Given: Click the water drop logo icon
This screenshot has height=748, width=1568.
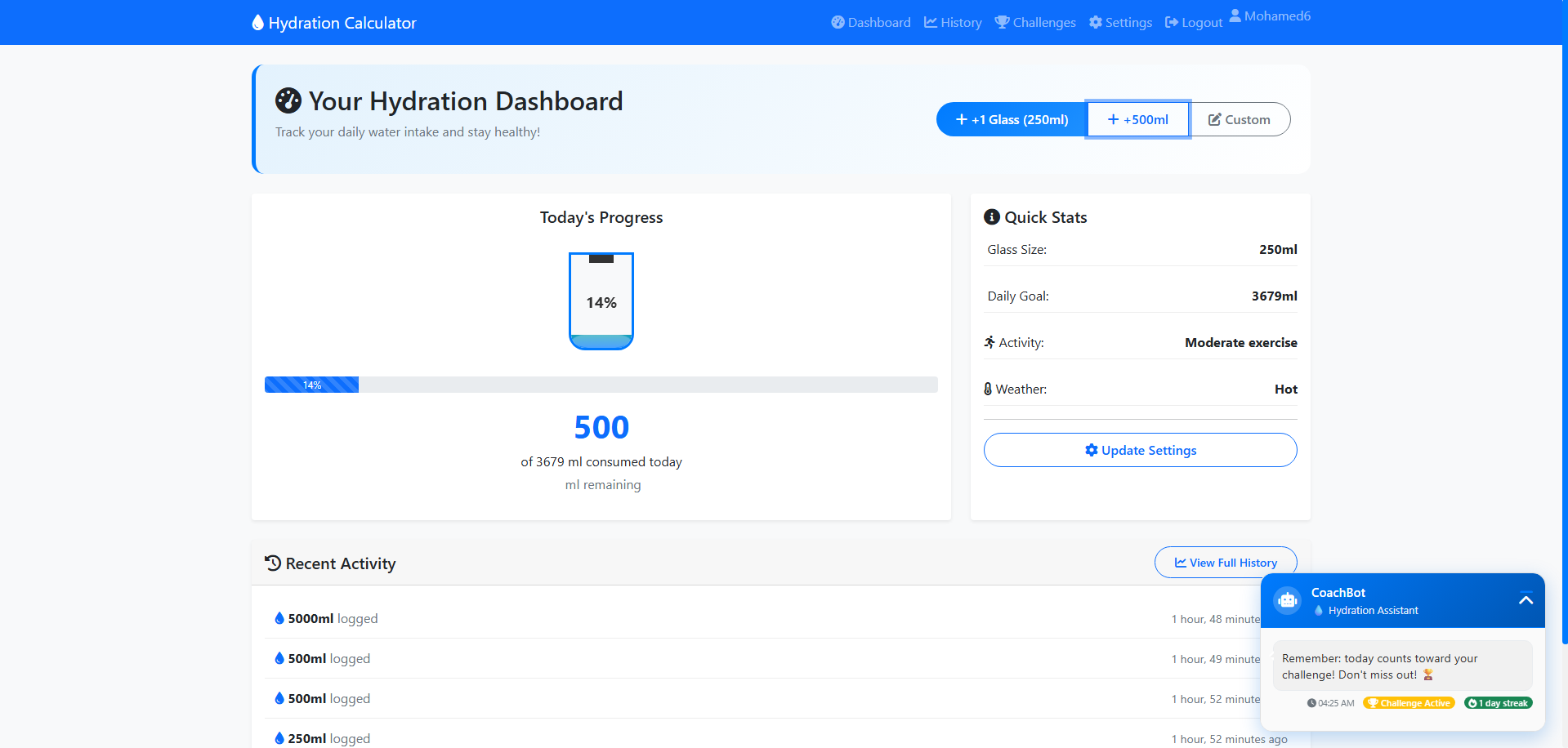Looking at the screenshot, I should 257,23.
